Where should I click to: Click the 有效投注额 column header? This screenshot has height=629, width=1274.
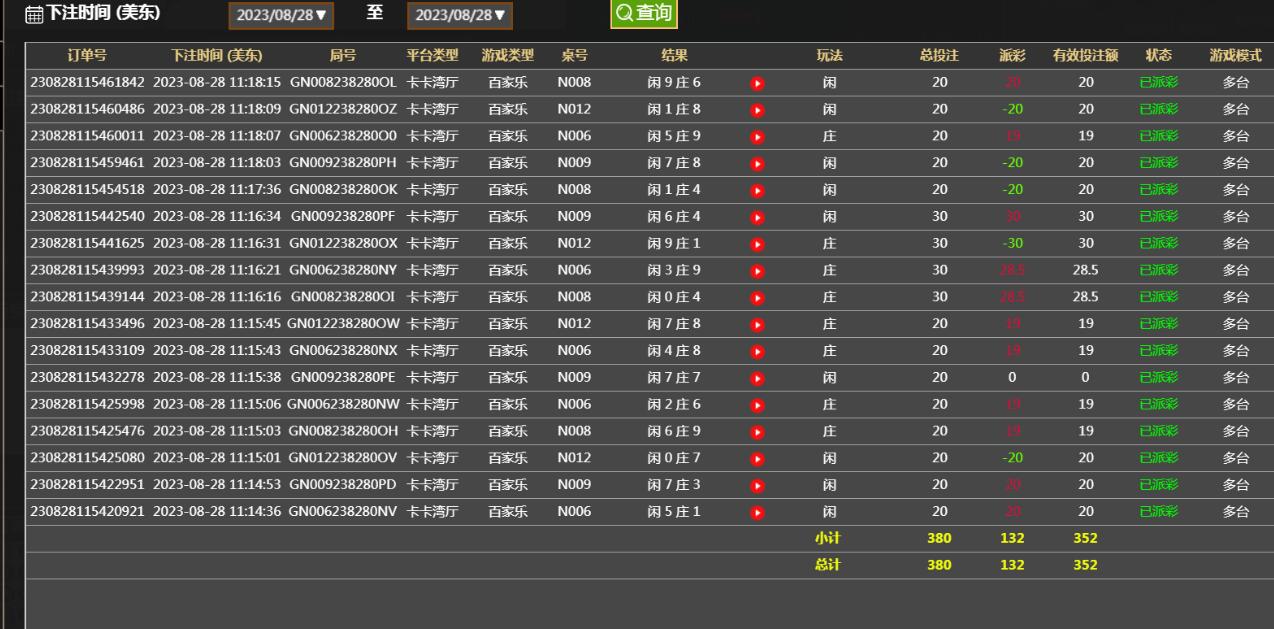point(1086,56)
